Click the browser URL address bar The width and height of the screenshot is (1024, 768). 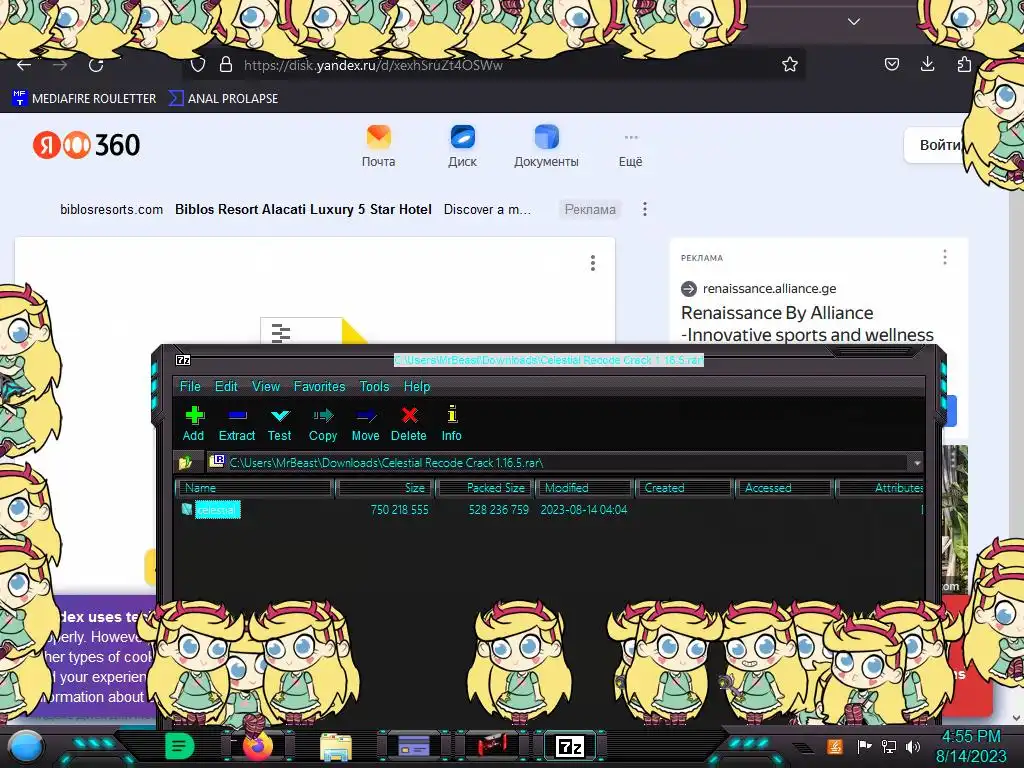point(496,65)
